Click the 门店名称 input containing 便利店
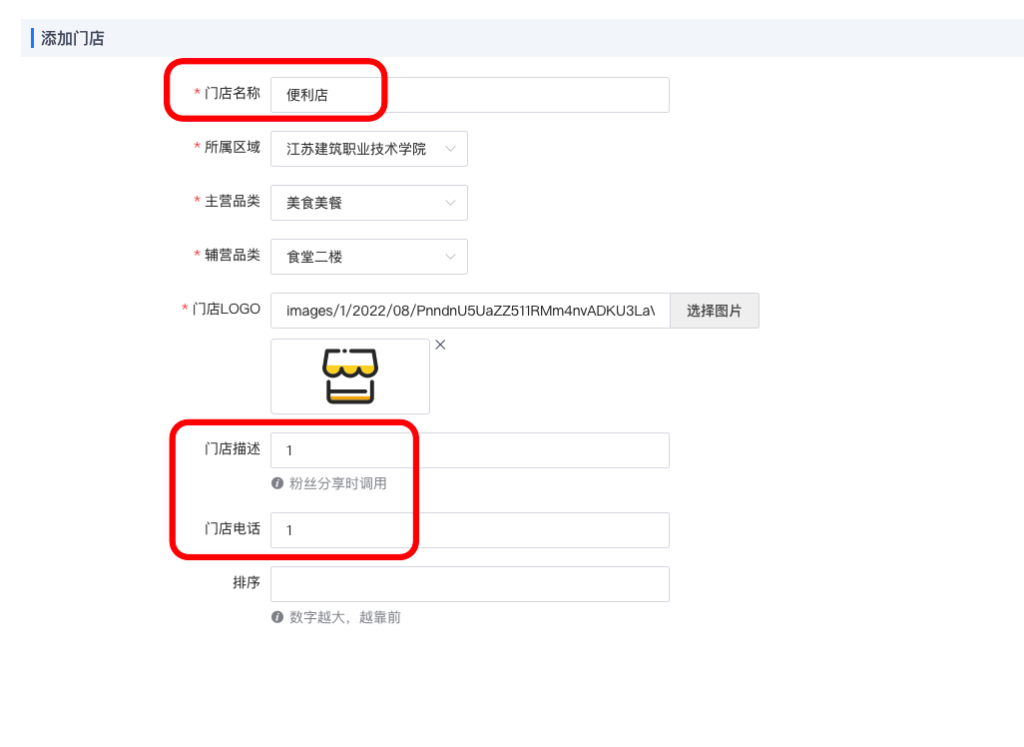The height and width of the screenshot is (747, 1024). [x=470, y=94]
